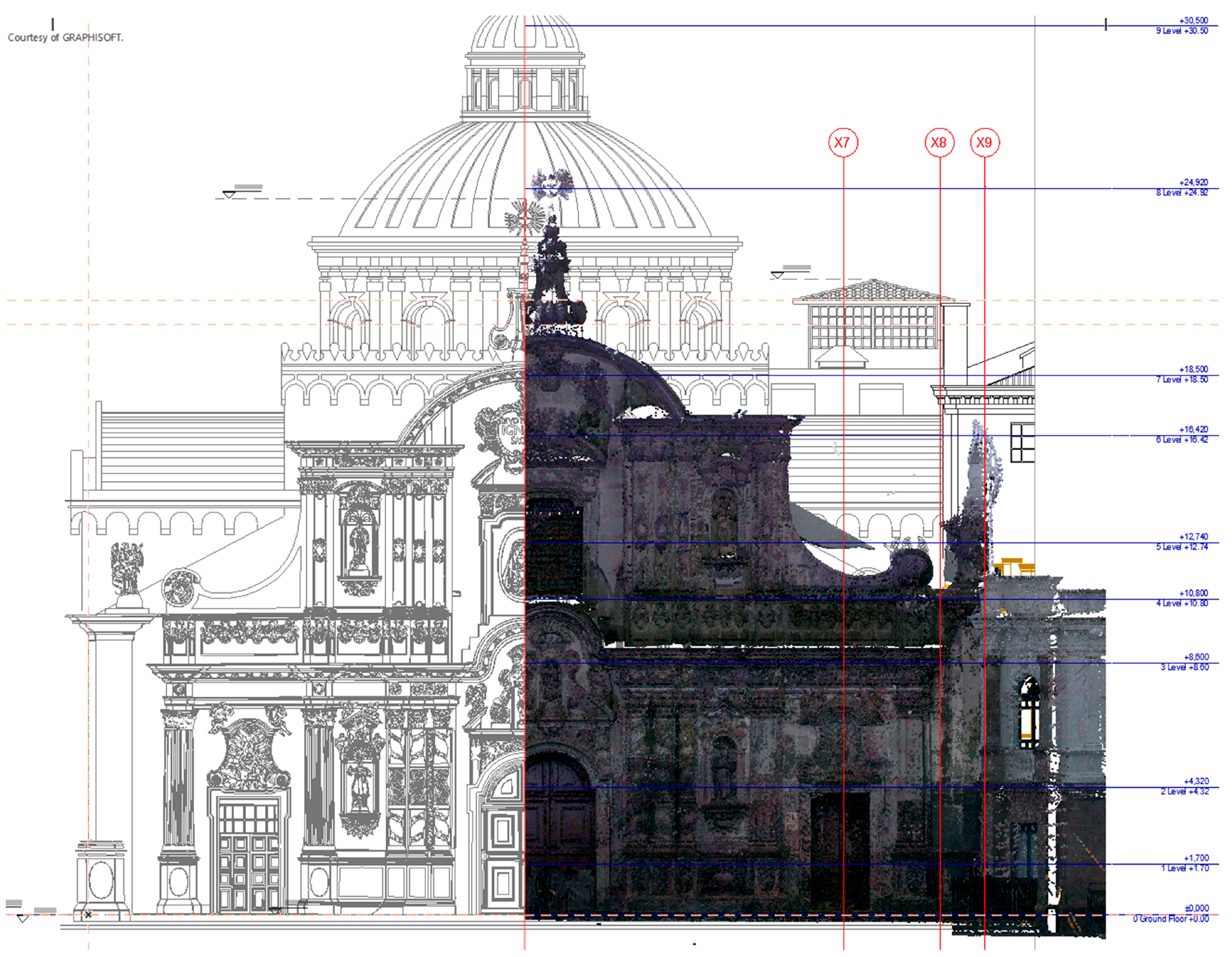Click the lantern cupola on top of dome
The height and width of the screenshot is (957, 1232).
(525, 79)
